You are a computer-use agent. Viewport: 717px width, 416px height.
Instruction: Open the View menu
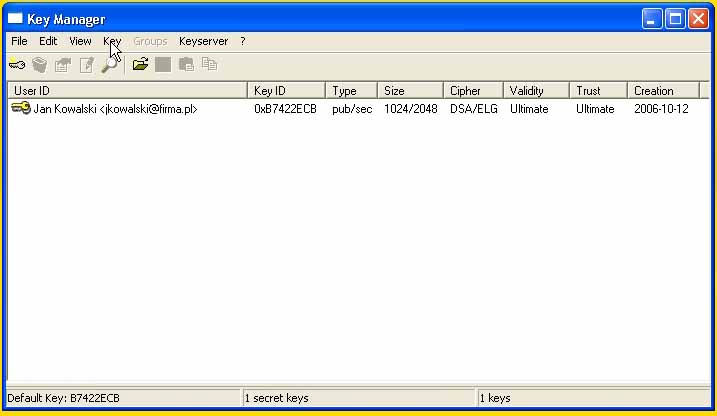[x=80, y=41]
